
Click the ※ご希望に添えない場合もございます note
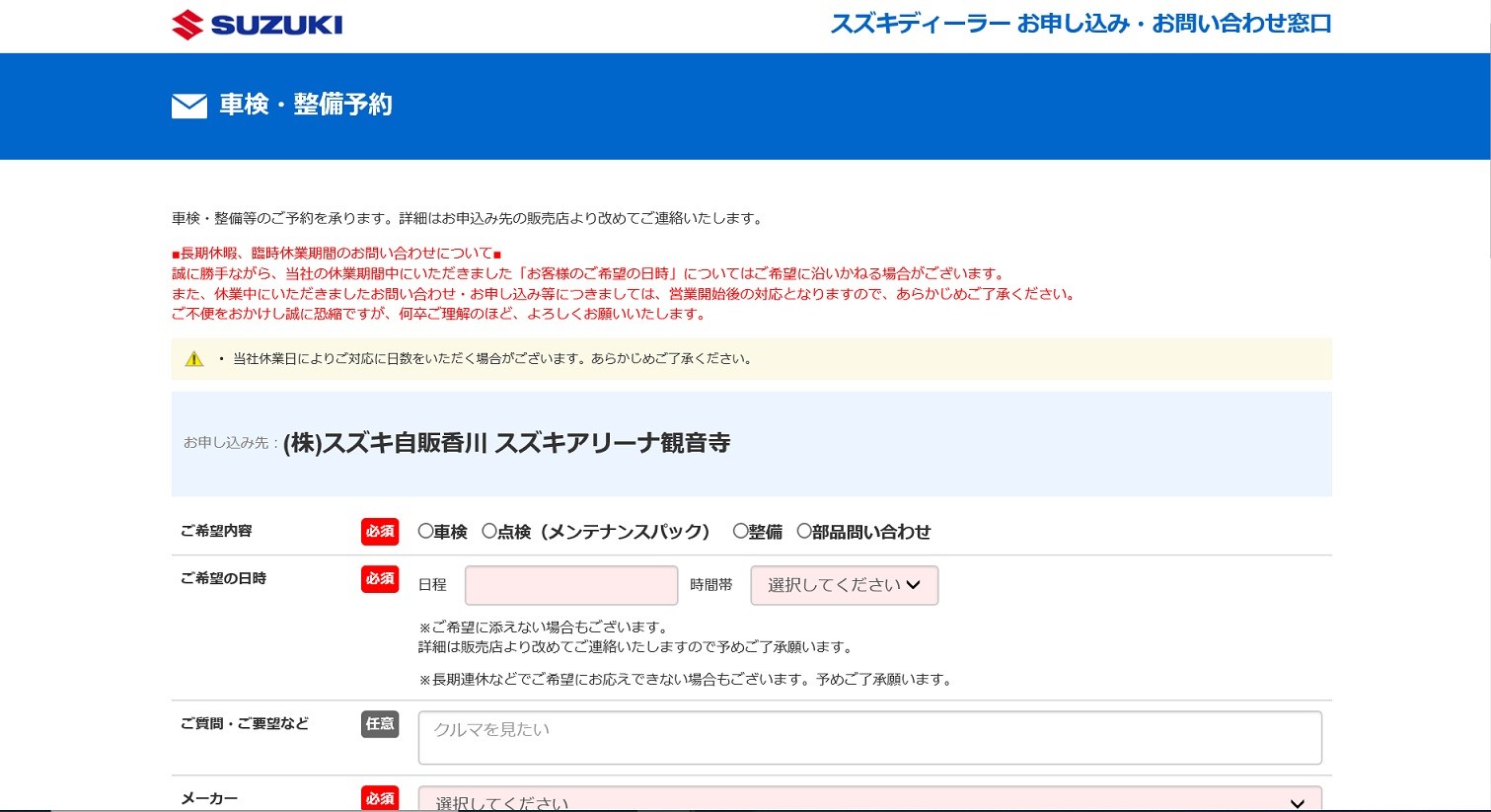pyautogui.click(x=545, y=627)
